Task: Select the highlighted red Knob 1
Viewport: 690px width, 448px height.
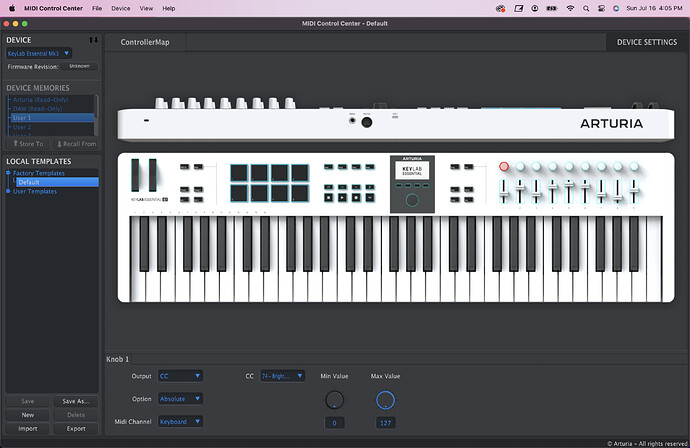Action: click(x=504, y=167)
